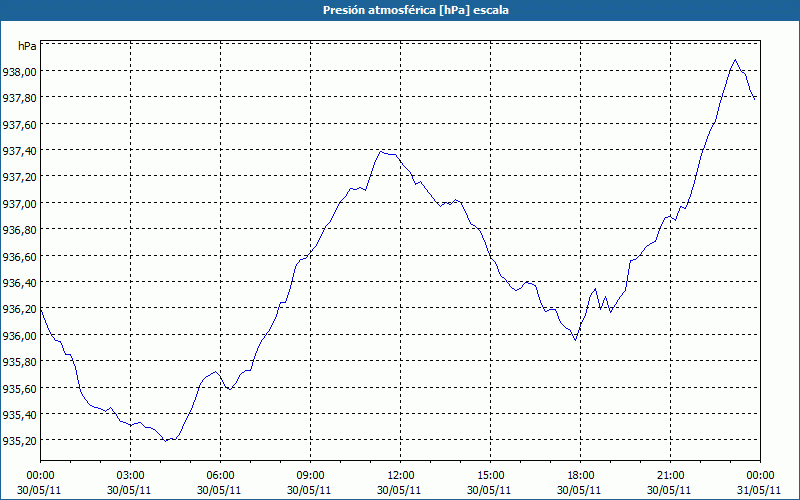800x500 pixels.
Task: Select the 935,40 y-axis label
Action: (x=19, y=414)
